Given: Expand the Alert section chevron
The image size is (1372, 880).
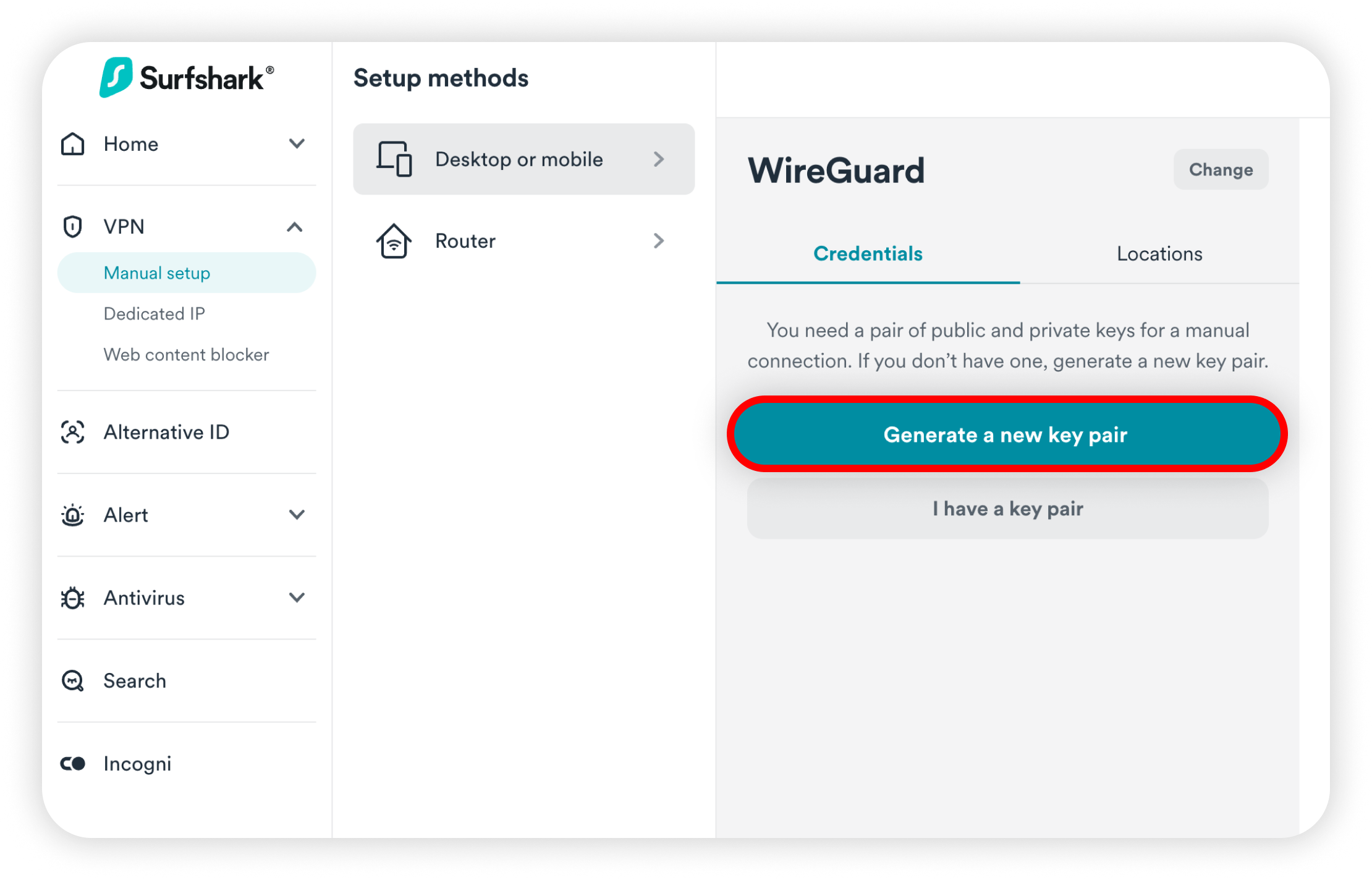Looking at the screenshot, I should (x=297, y=515).
